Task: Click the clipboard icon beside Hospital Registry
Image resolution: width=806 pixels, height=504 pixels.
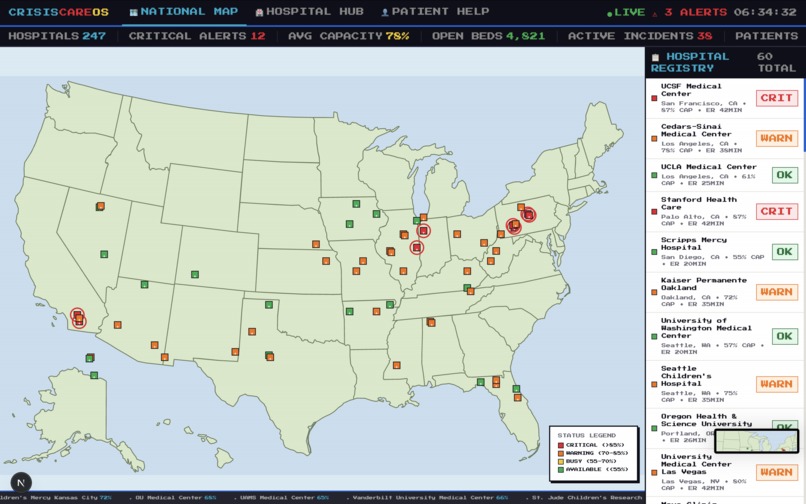Action: (655, 57)
